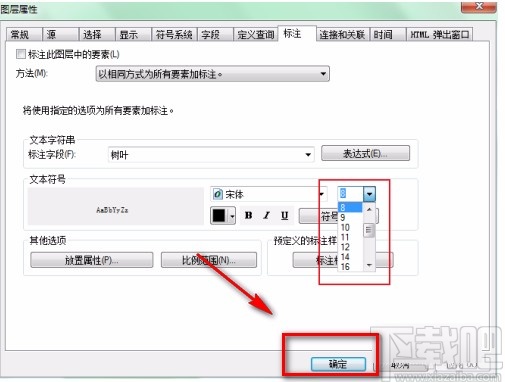Image resolution: width=505 pixels, height=382 pixels.
Task: Expand the text color dropdown arrow
Action: coord(232,216)
